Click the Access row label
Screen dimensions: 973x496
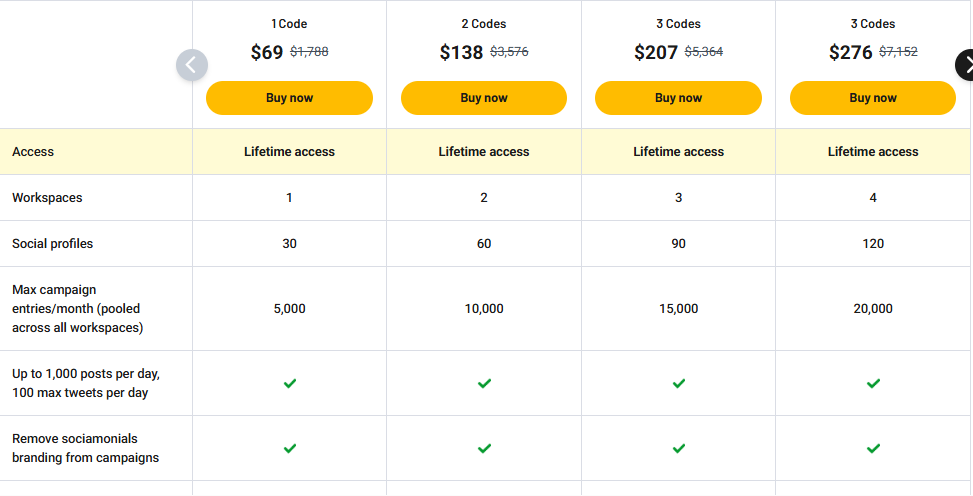(x=33, y=152)
